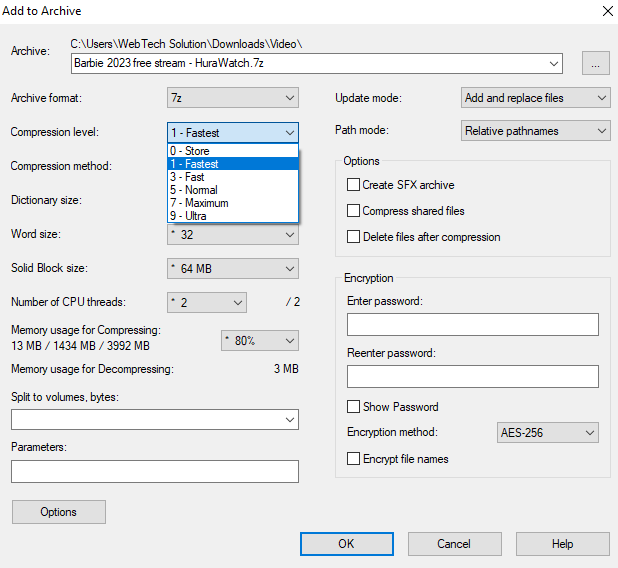Close the Add to Archive dialog
The height and width of the screenshot is (568, 618).
607,11
